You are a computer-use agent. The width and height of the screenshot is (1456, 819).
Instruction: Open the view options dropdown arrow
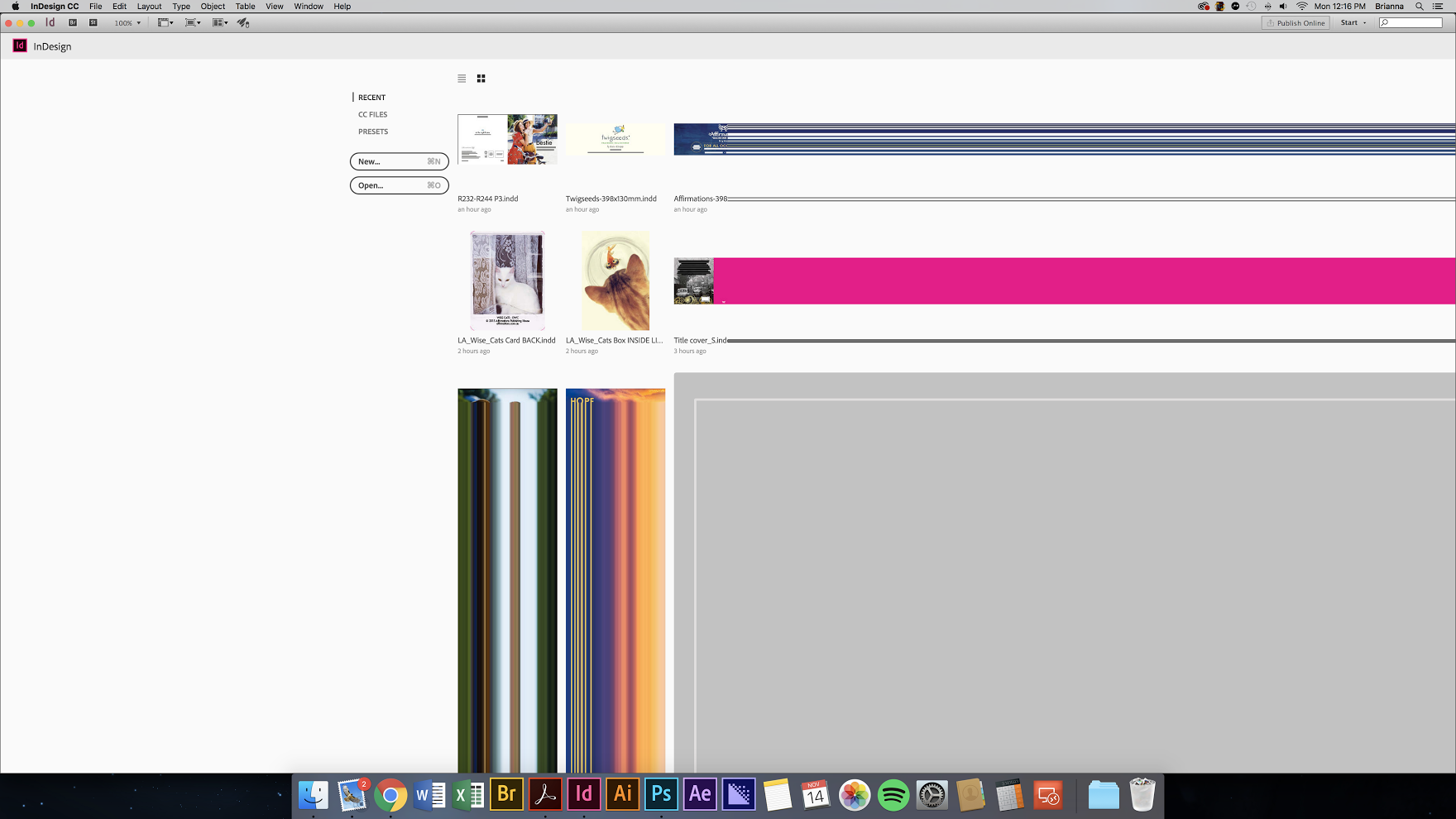point(172,22)
